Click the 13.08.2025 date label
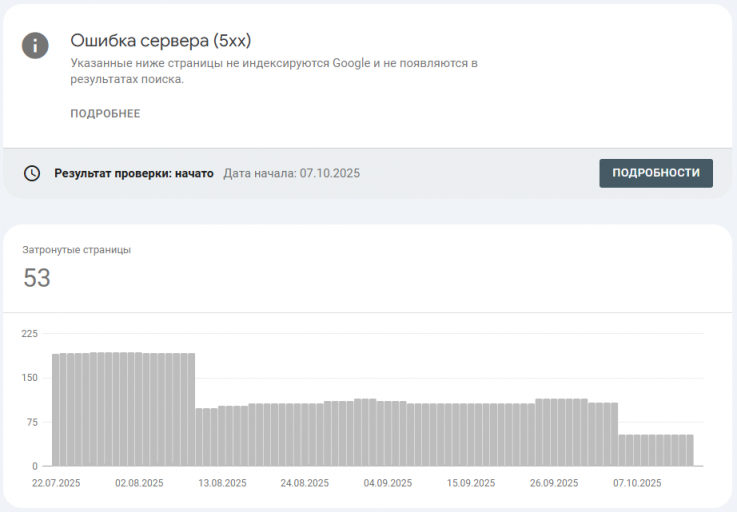This screenshot has width=737, height=512. pyautogui.click(x=222, y=483)
